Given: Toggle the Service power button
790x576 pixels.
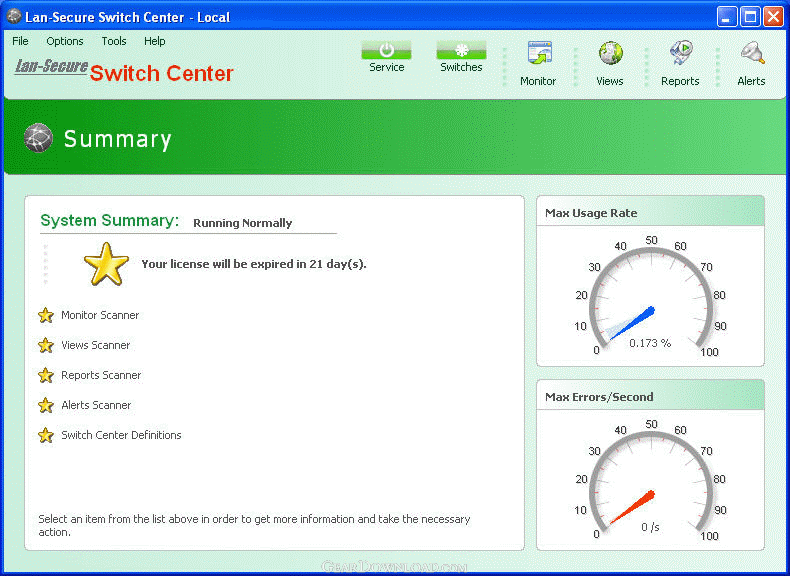Looking at the screenshot, I should click(386, 50).
